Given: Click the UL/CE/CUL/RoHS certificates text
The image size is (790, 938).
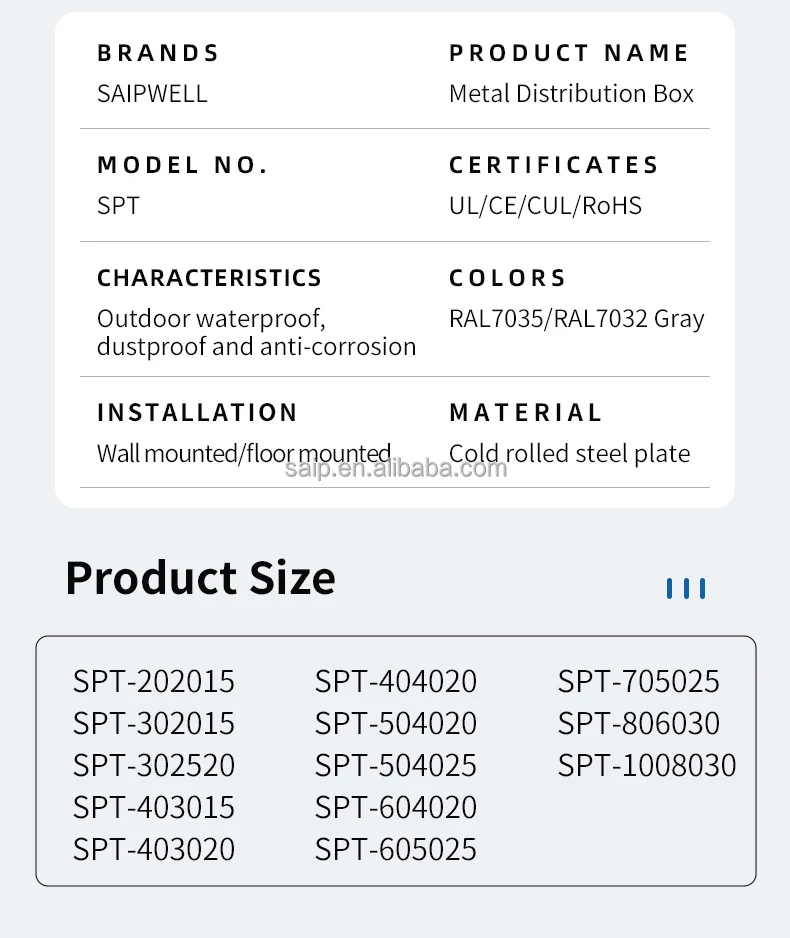Looking at the screenshot, I should pos(545,206).
